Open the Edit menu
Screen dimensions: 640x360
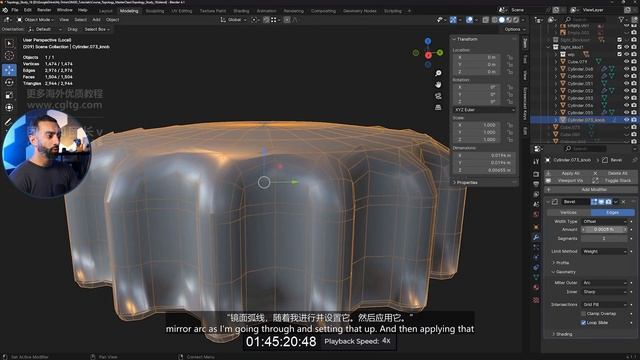click(27, 10)
